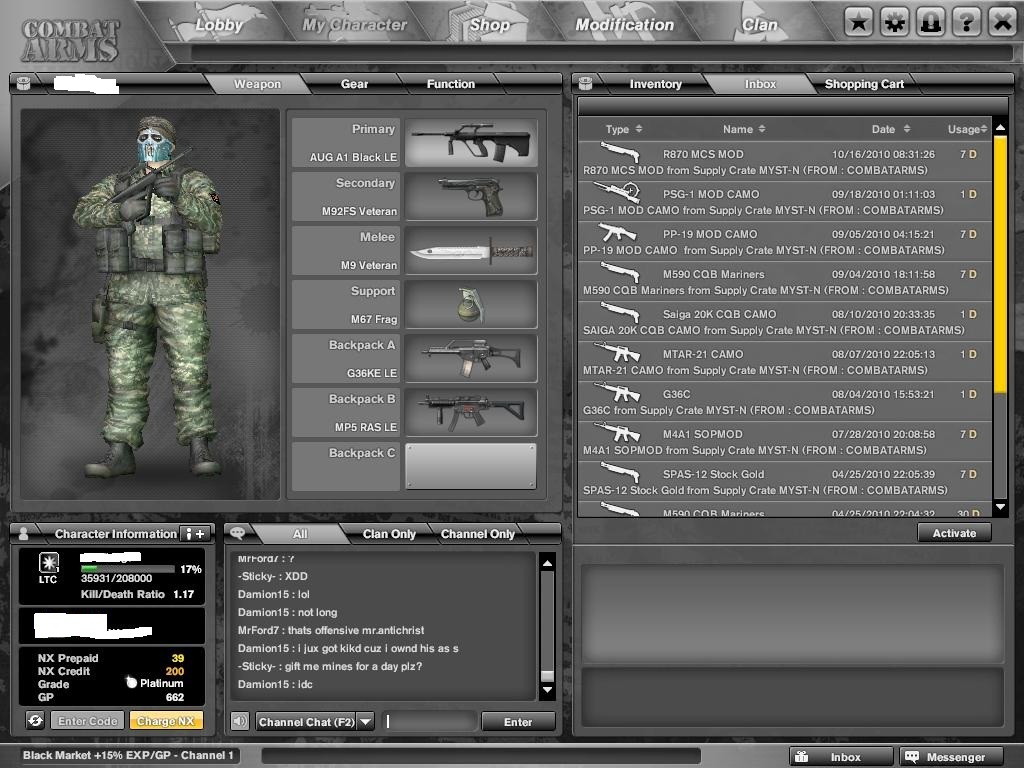Click the empty Backpack C slot
The width and height of the screenshot is (1024, 768).
pos(471,466)
